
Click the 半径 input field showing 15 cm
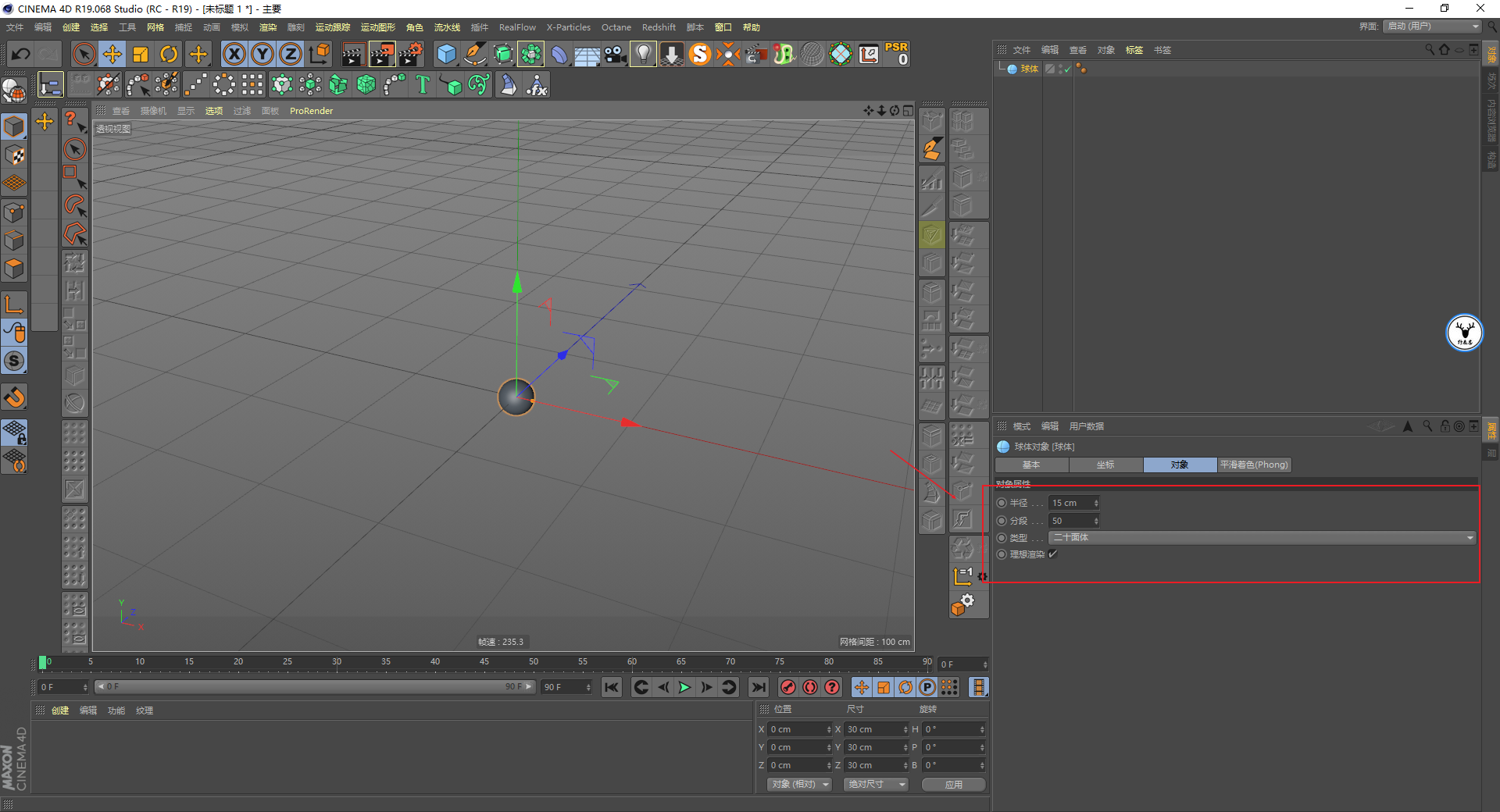(x=1070, y=503)
